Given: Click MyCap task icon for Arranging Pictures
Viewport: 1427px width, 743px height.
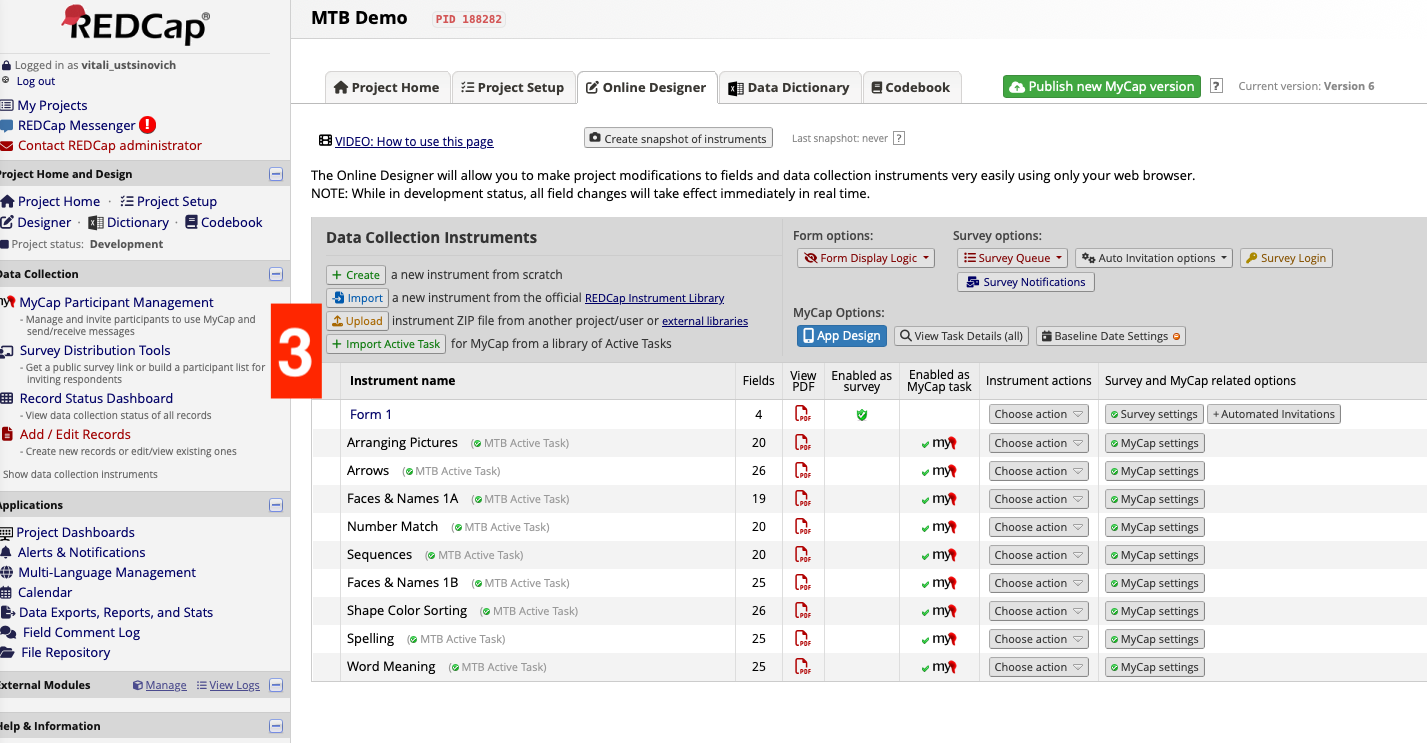Looking at the screenshot, I should 939,443.
